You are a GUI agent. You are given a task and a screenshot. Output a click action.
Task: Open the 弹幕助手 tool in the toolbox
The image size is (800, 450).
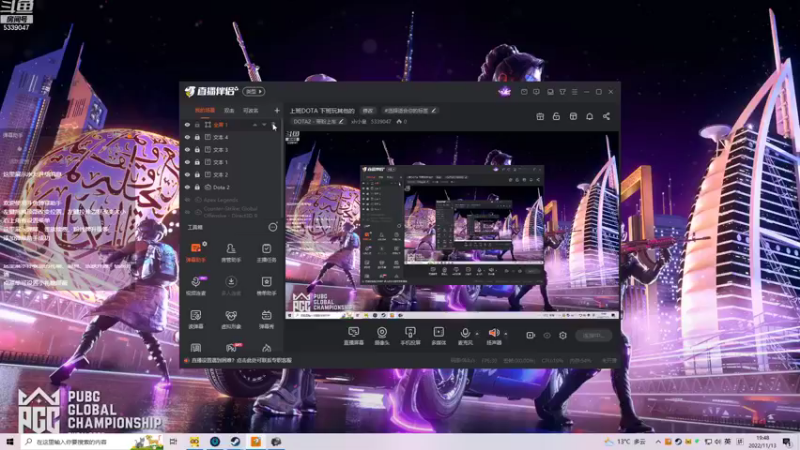point(196,253)
